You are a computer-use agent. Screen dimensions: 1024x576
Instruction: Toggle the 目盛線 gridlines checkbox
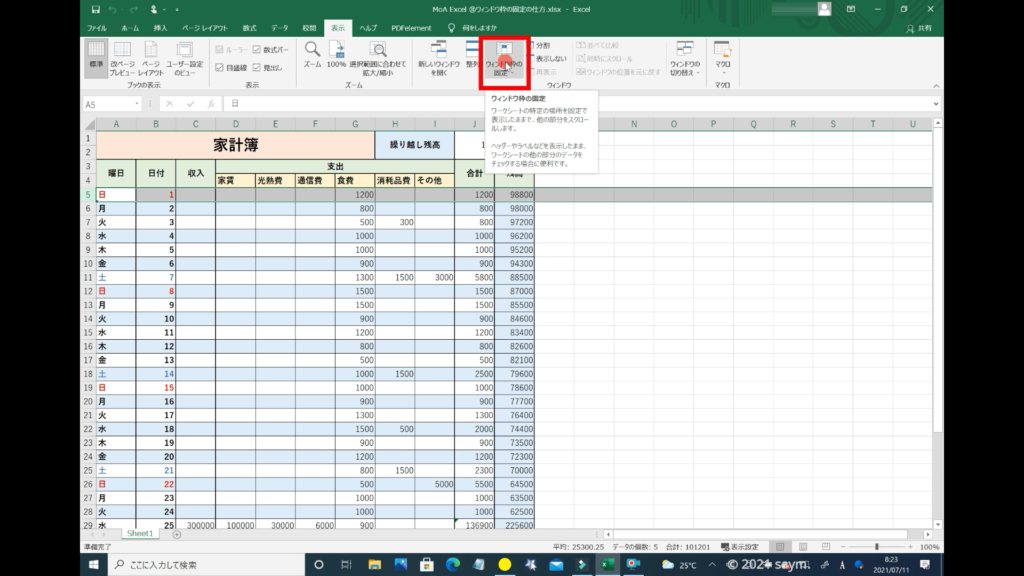coord(218,67)
